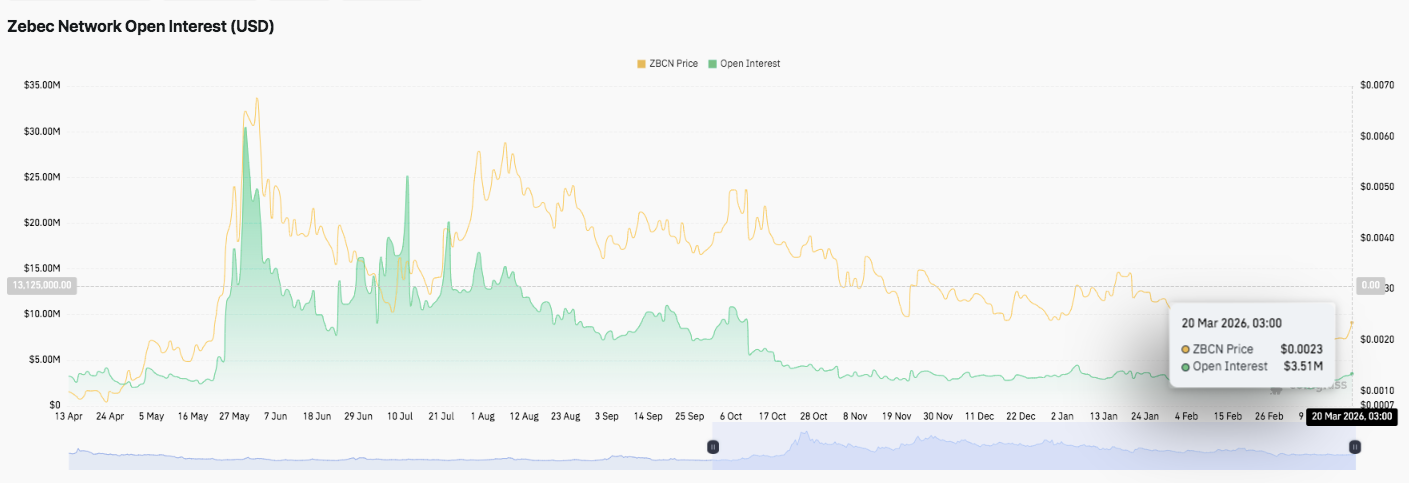The image size is (1409, 483).
Task: Click the yellow ZBCN Price legend swatch
Action: (640, 63)
